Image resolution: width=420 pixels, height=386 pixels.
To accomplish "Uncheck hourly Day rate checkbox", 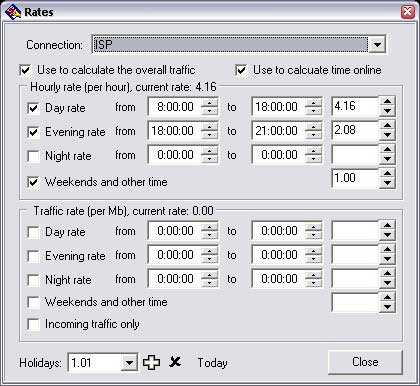I will coord(33,108).
